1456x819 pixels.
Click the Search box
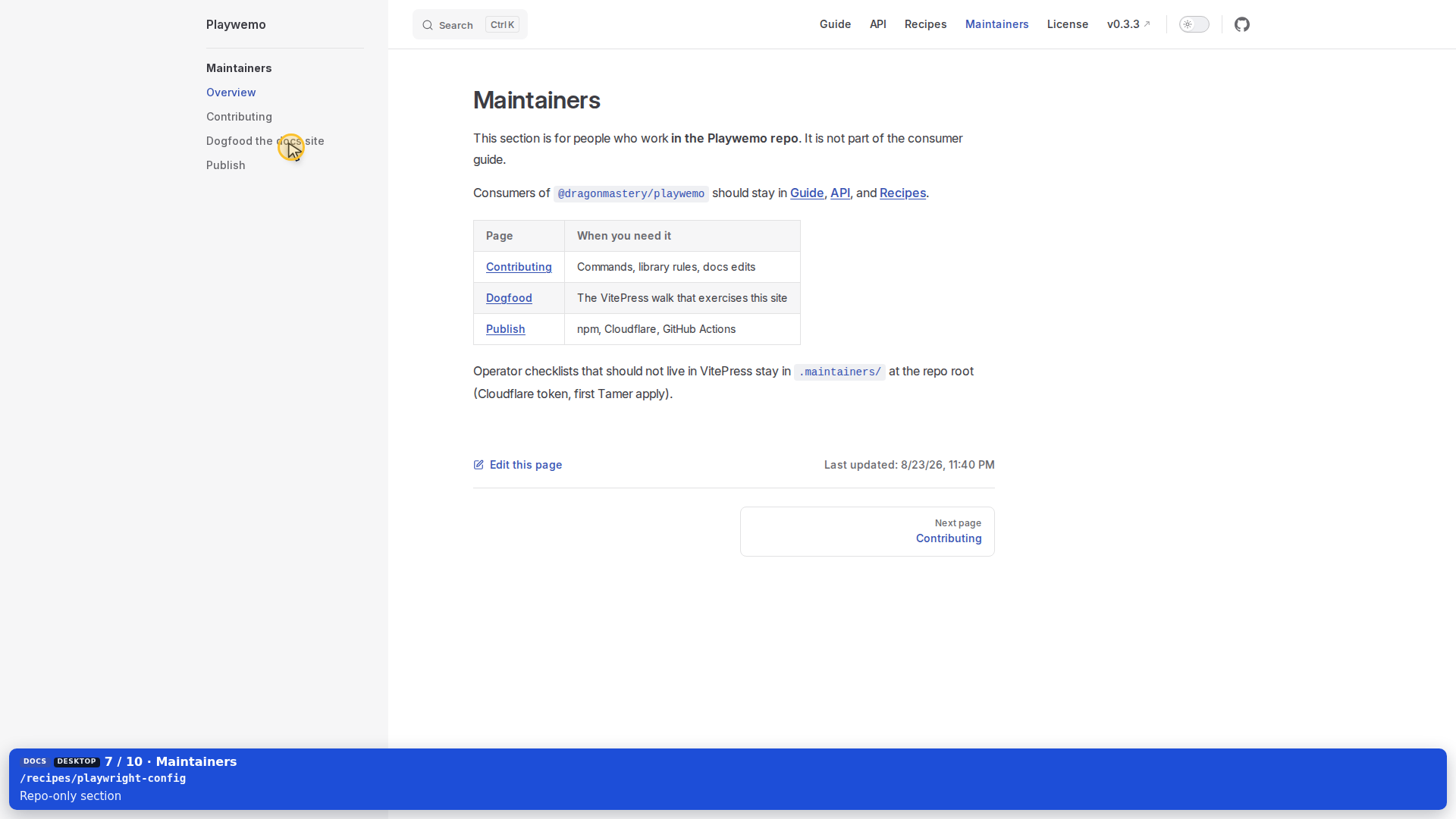[x=470, y=24]
